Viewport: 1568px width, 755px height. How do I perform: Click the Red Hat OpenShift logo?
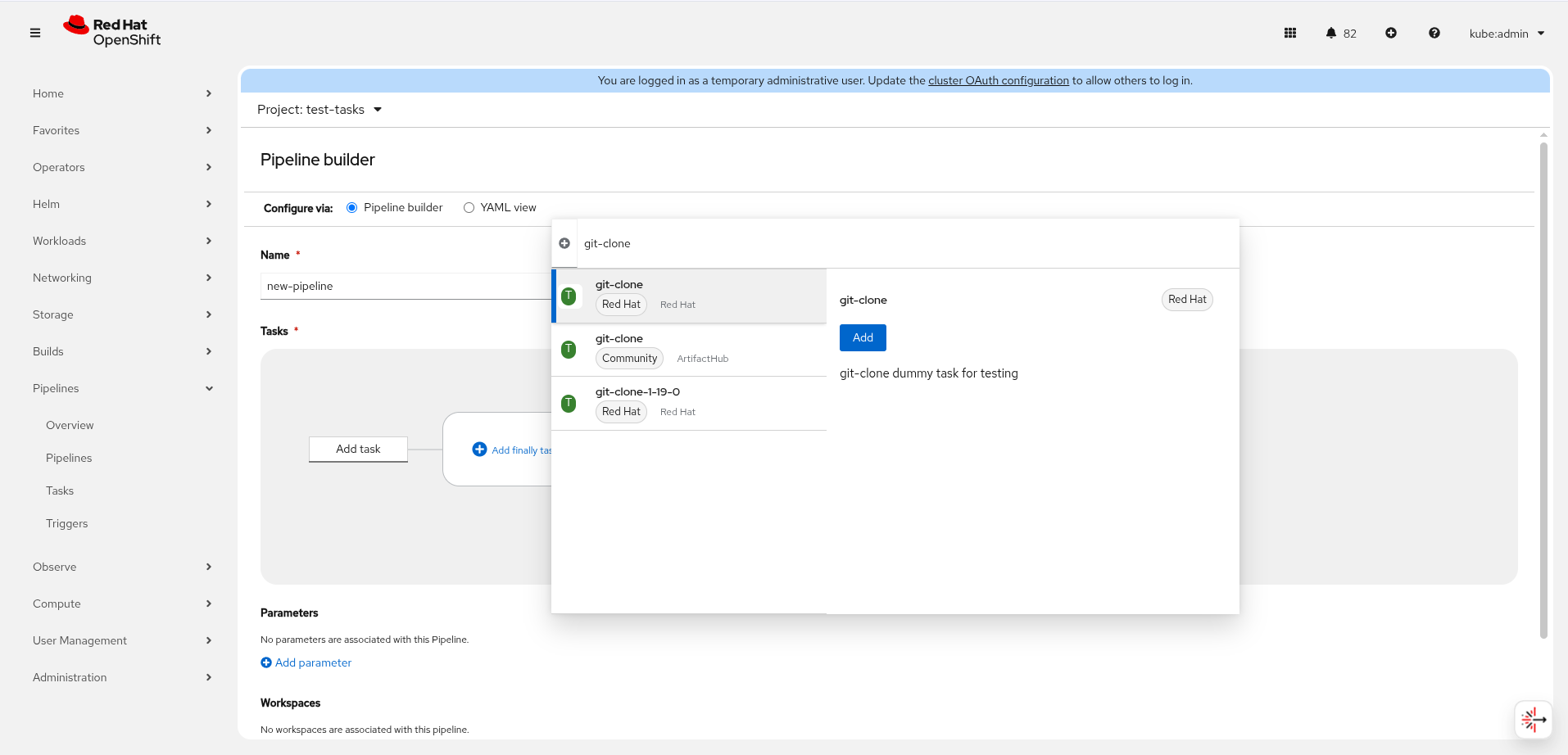[112, 32]
